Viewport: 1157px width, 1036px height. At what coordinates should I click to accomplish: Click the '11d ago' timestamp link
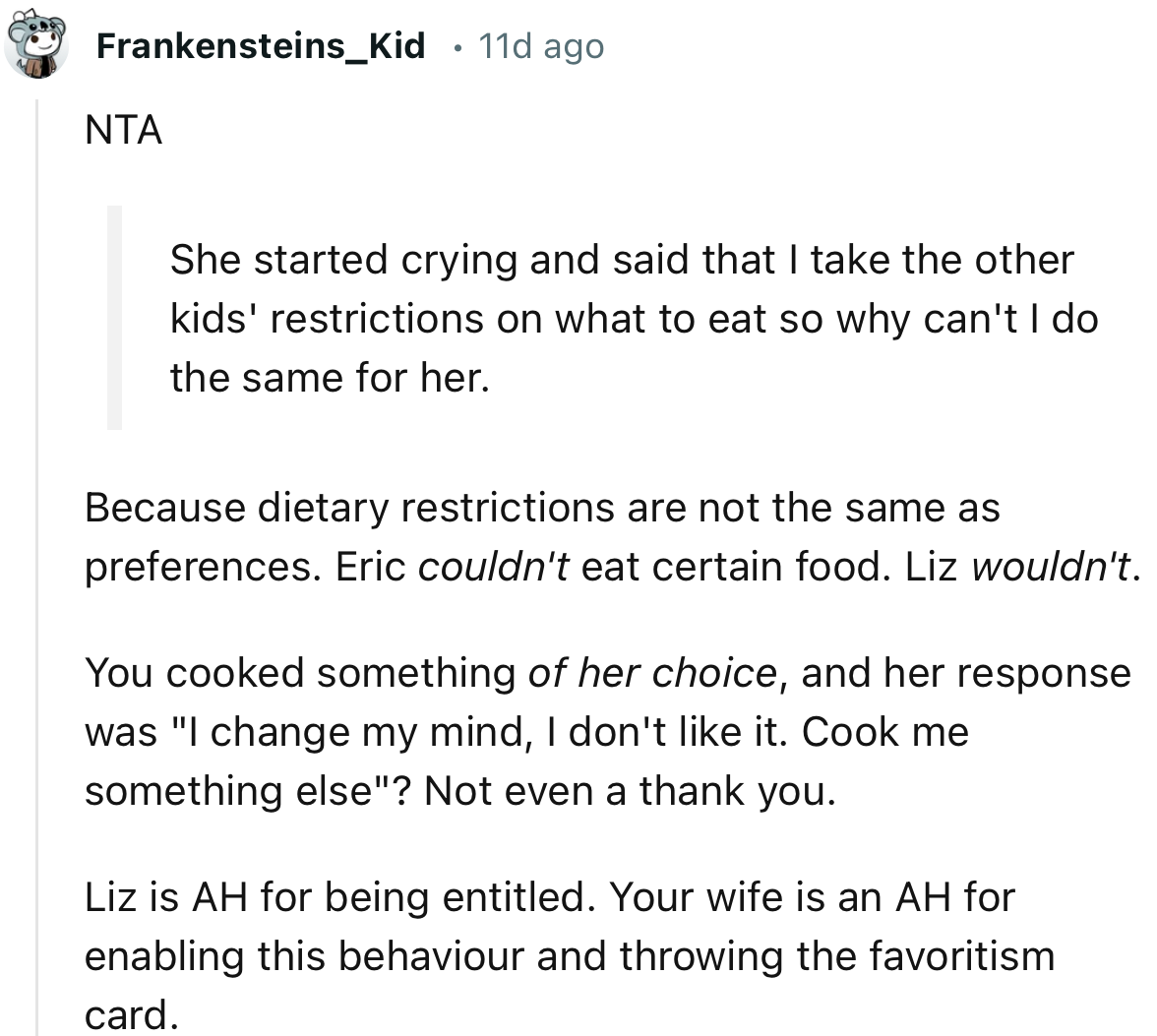539,46
